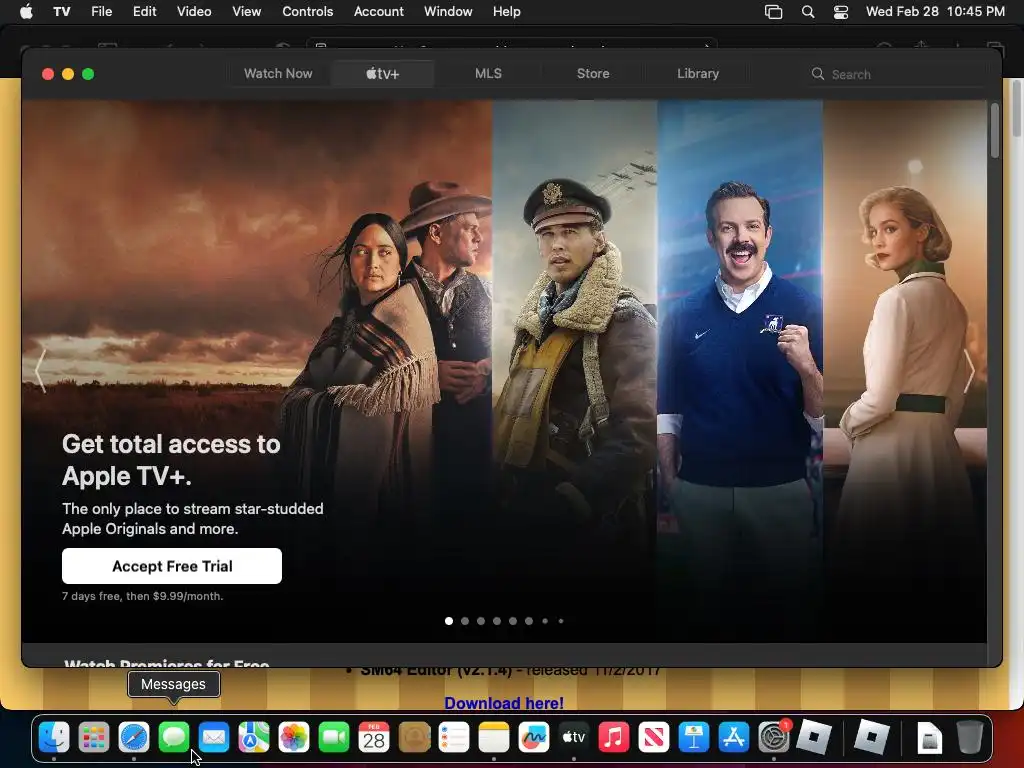Viewport: 1024px width, 768px height.
Task: Open the Controls menu
Action: pos(308,11)
